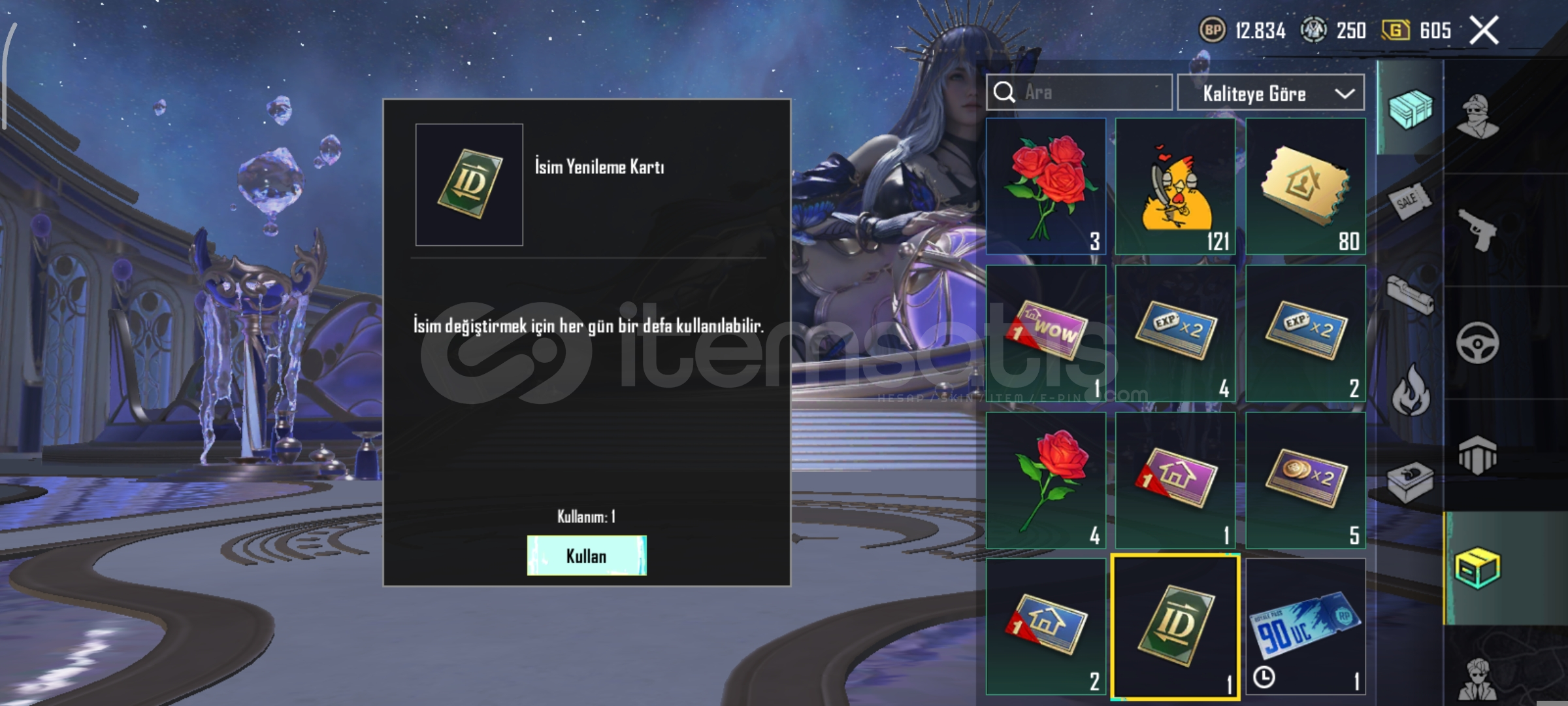Screen dimensions: 1568x706
Task: Select the single red rose item
Action: coord(1046,480)
